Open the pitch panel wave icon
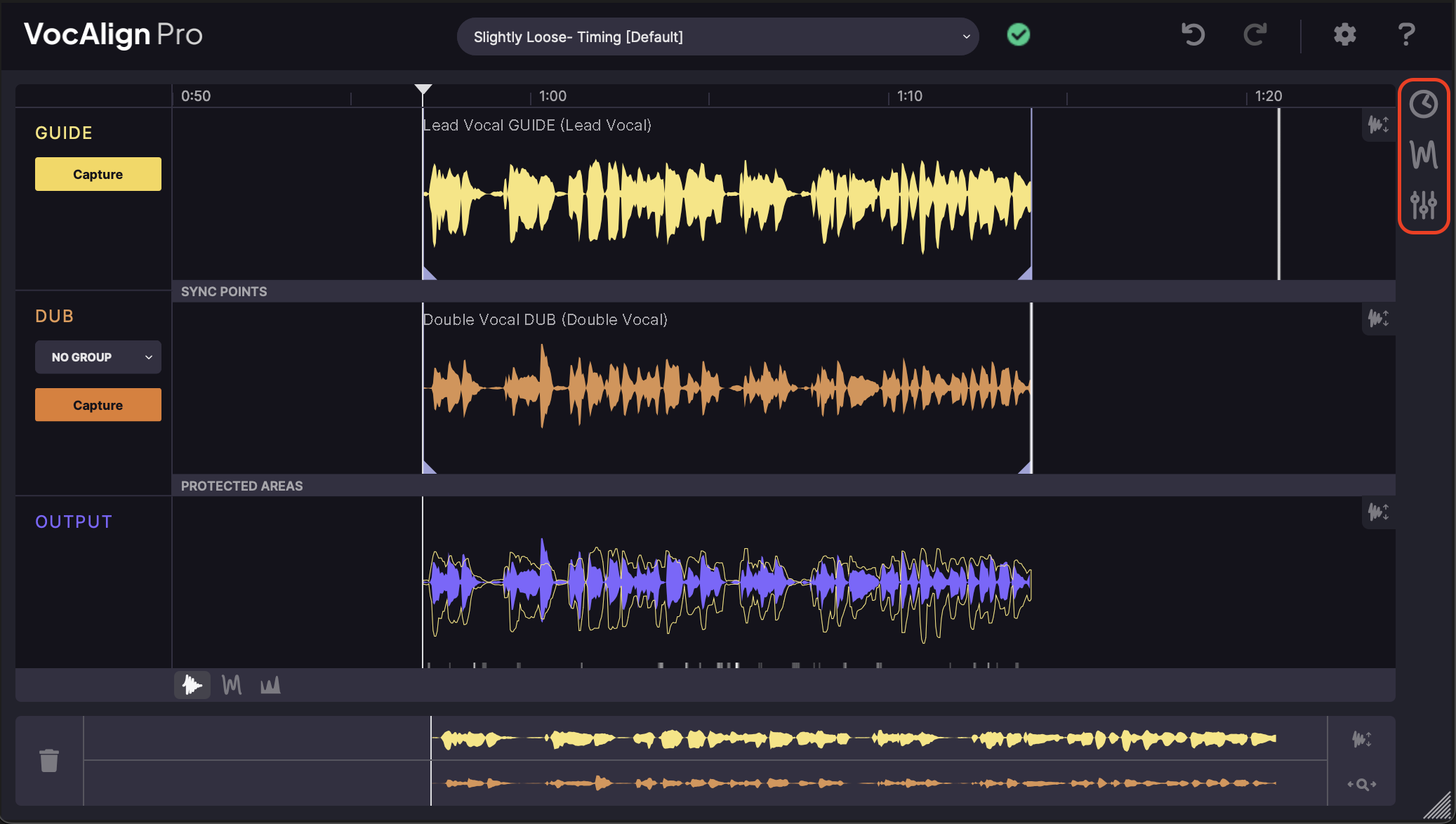The width and height of the screenshot is (1456, 824). point(1424,154)
